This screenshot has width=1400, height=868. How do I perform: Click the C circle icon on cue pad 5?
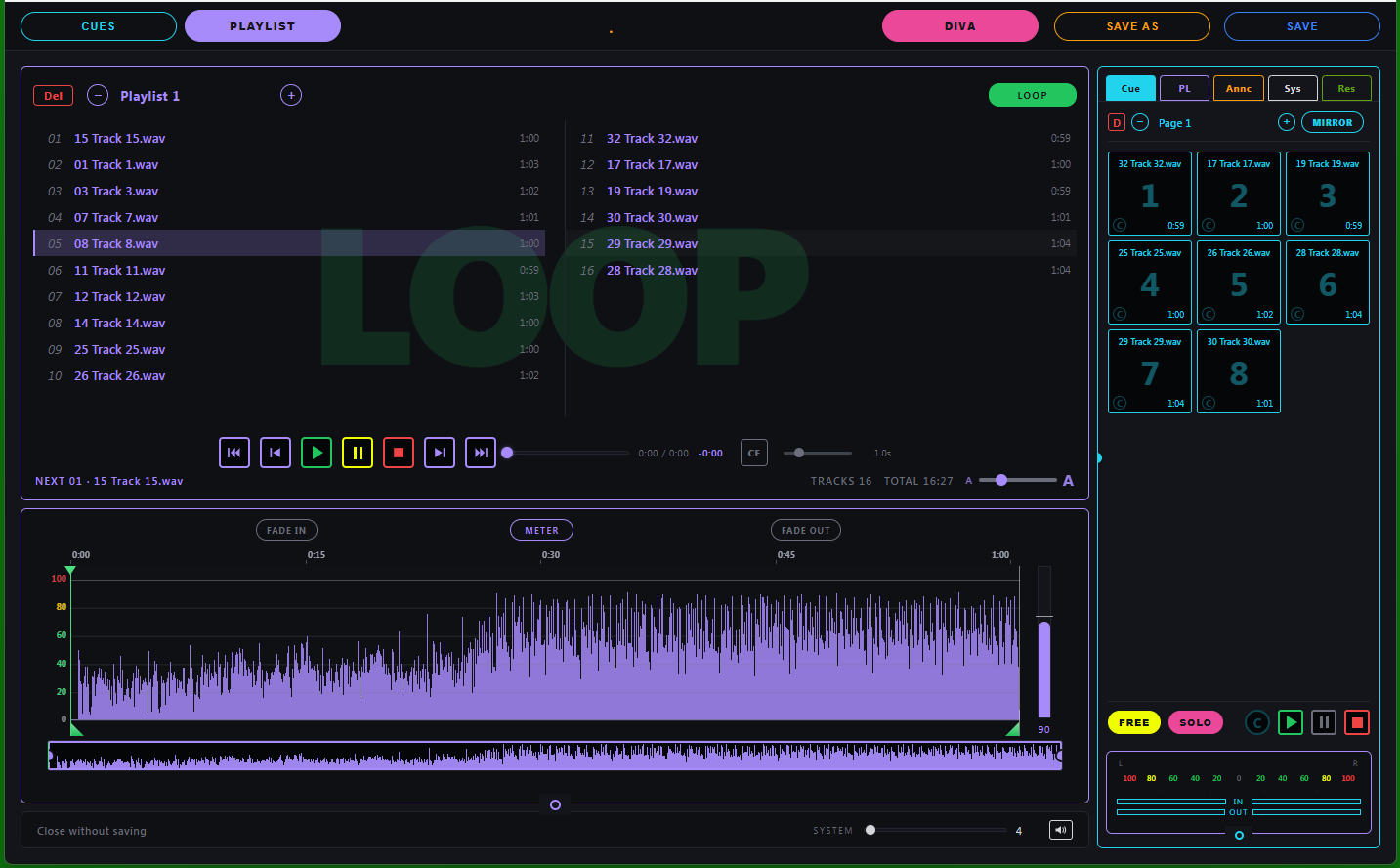click(1209, 314)
